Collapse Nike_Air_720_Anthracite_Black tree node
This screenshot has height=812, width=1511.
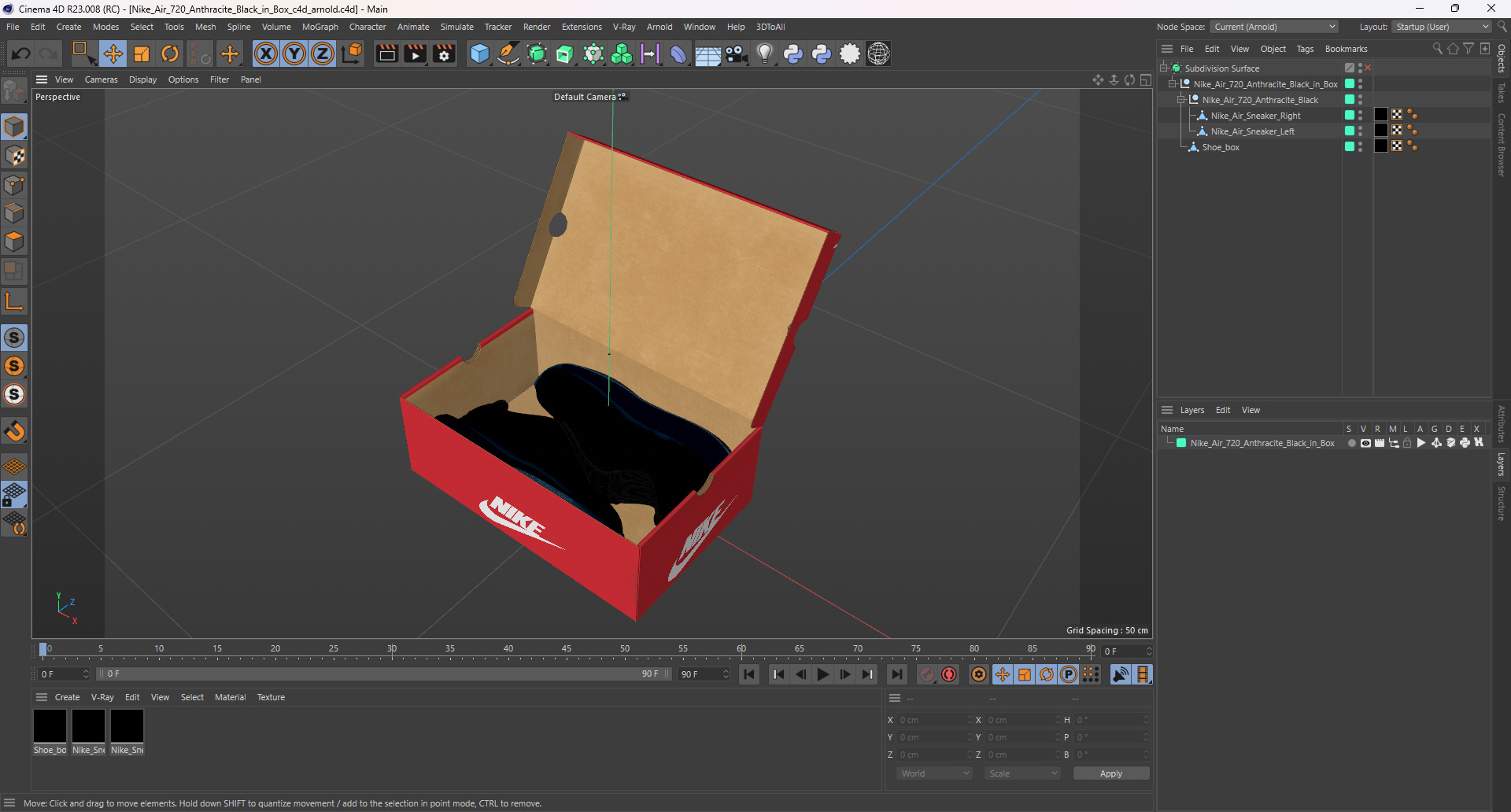click(x=1181, y=99)
